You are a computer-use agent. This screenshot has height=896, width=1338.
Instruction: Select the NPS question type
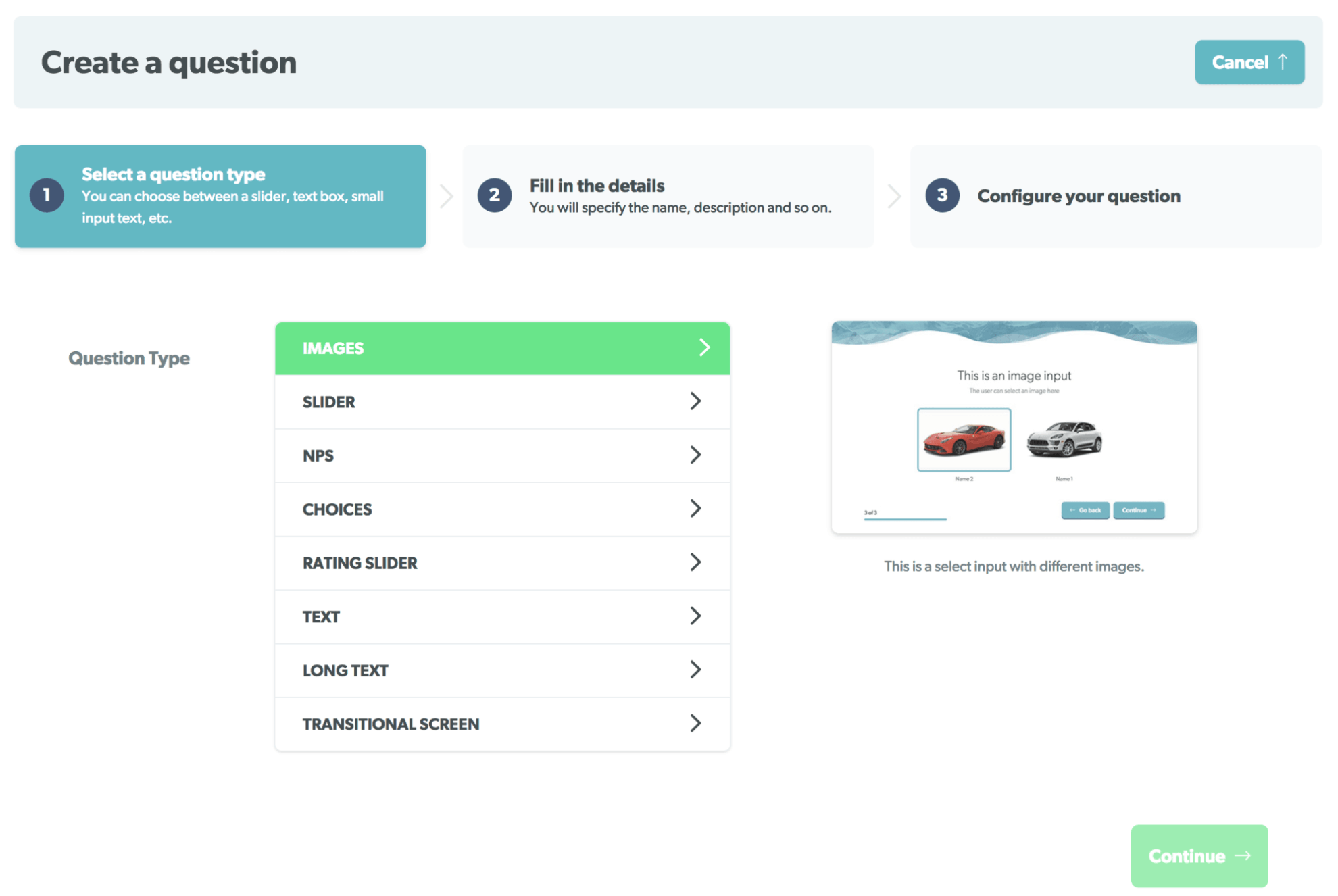pyautogui.click(x=502, y=455)
